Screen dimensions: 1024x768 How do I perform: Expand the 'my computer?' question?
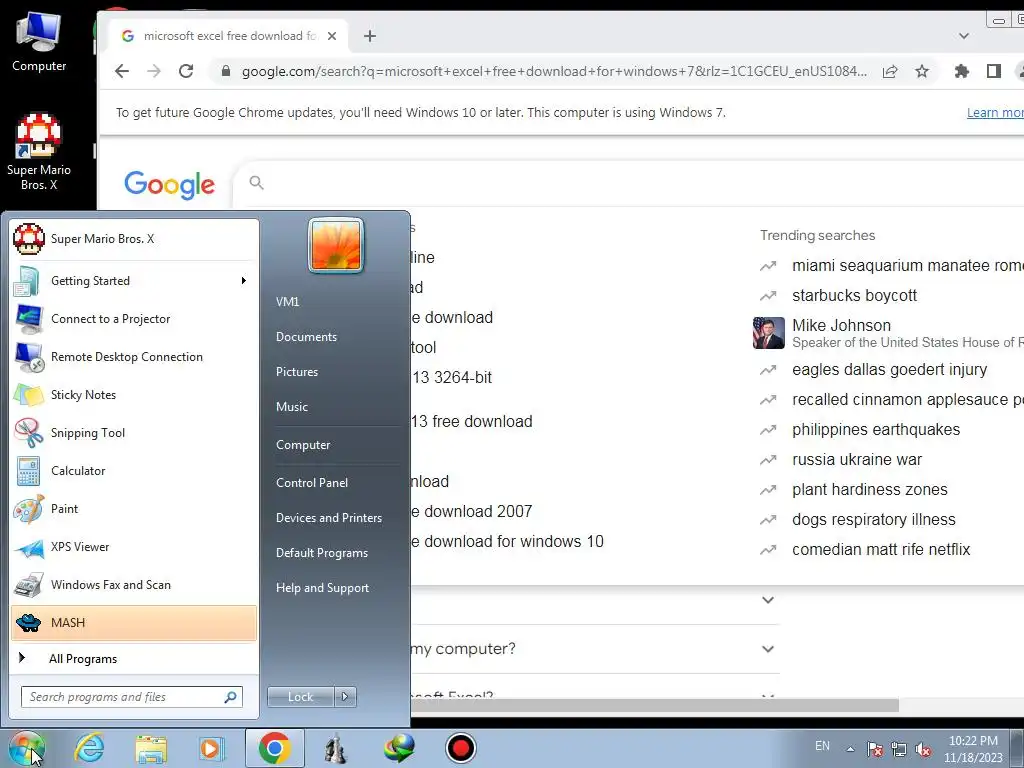click(768, 649)
